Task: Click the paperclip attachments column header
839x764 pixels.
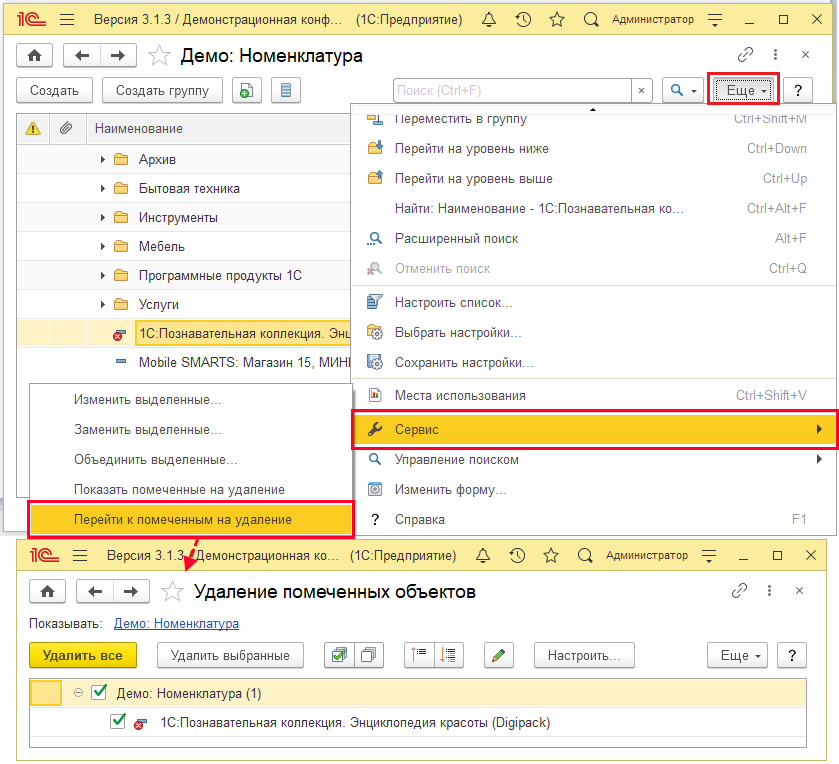Action: tap(66, 128)
